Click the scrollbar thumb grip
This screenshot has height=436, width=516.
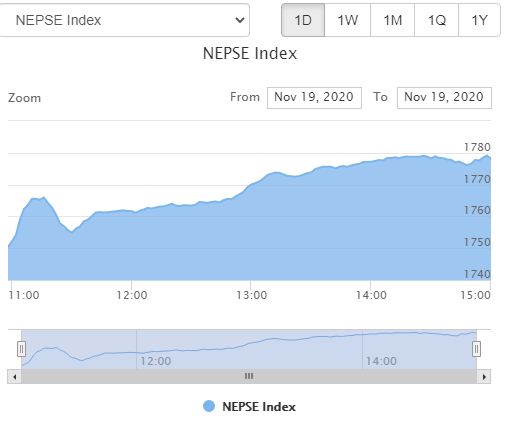tap(249, 376)
